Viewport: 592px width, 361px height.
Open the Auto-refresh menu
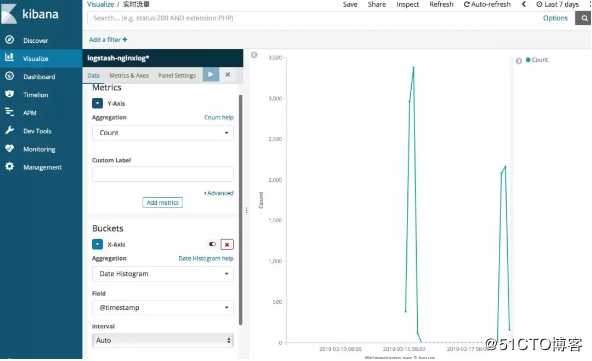tap(487, 5)
